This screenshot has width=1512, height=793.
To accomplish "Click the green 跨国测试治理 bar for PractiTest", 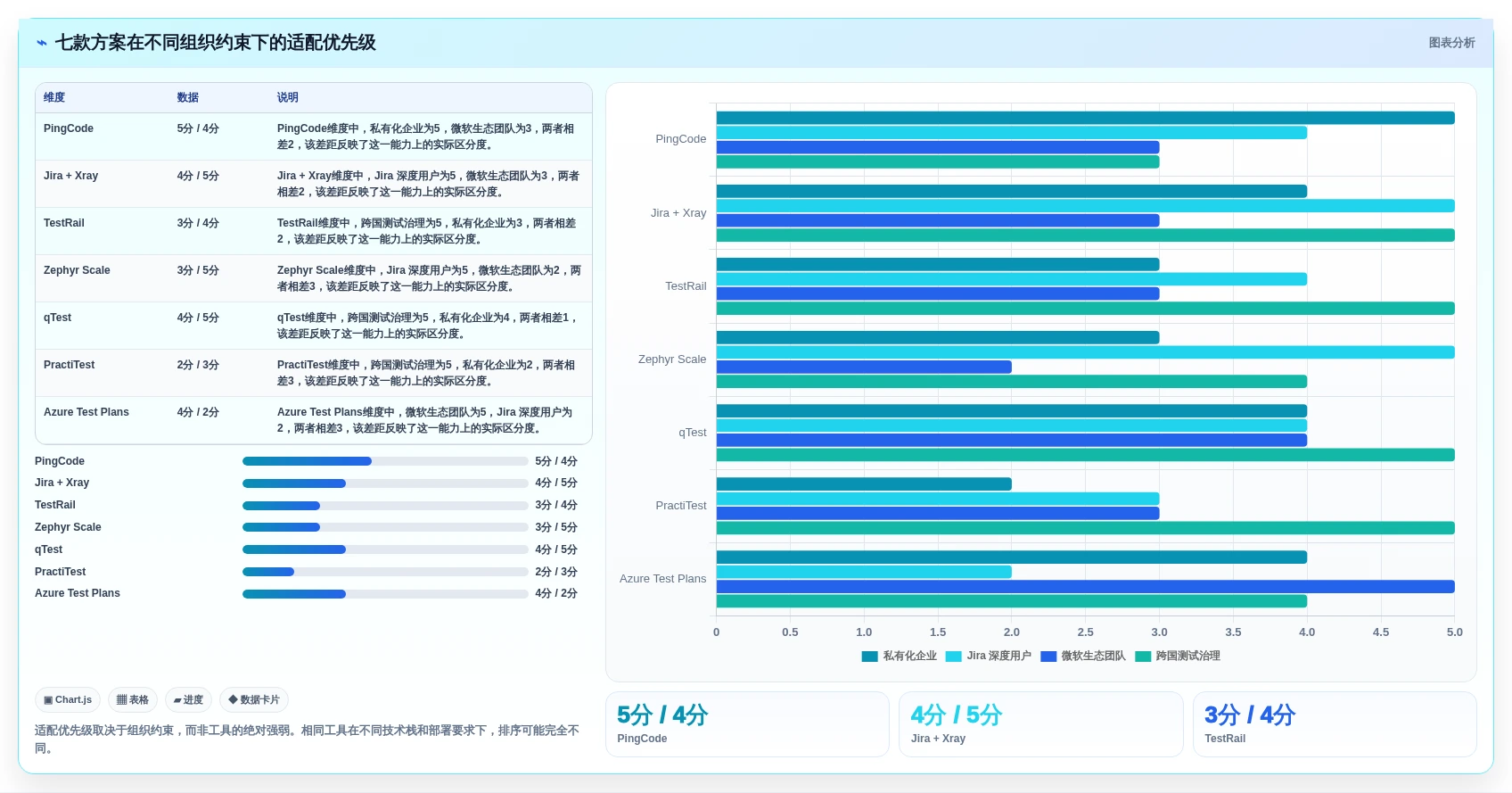I will [1085, 528].
